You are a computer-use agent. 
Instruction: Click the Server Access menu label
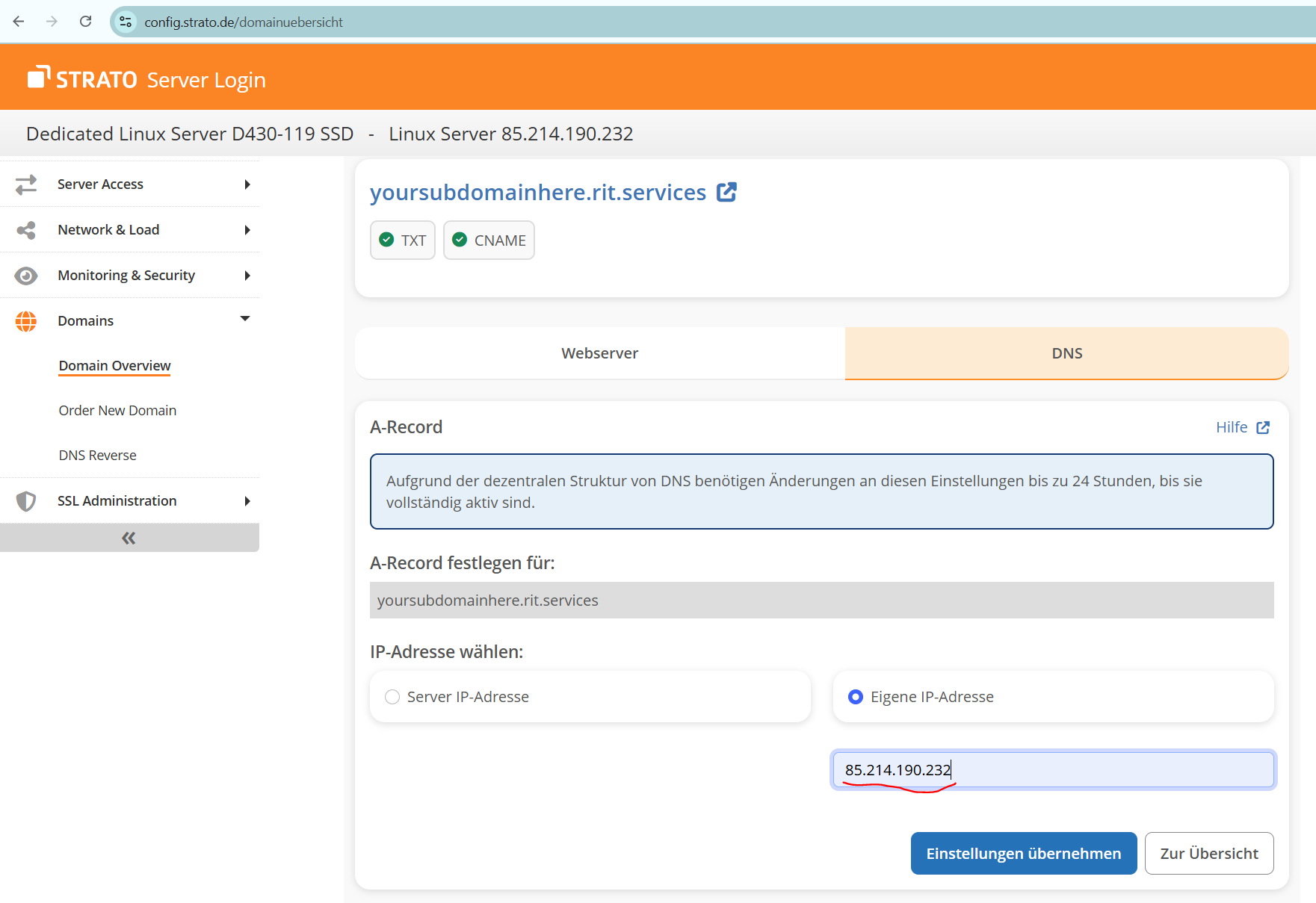click(x=100, y=184)
